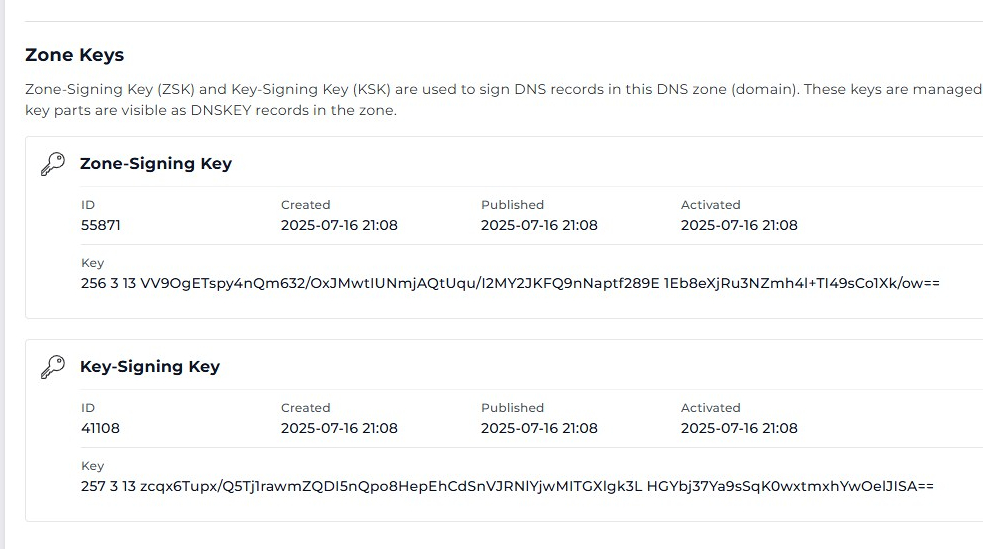Click the Activated label under Zone-Signing Key
This screenshot has height=549, width=983.
coord(710,205)
